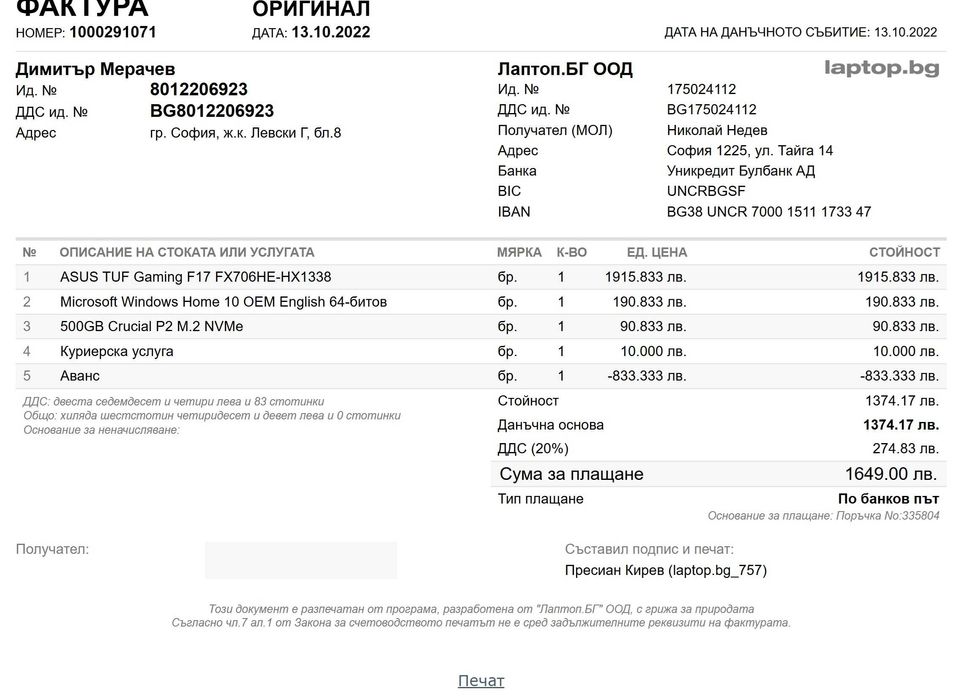Viewport: 972px width, 699px height.
Task: Click buyer VAT number BG8012206923
Action: coord(212,111)
